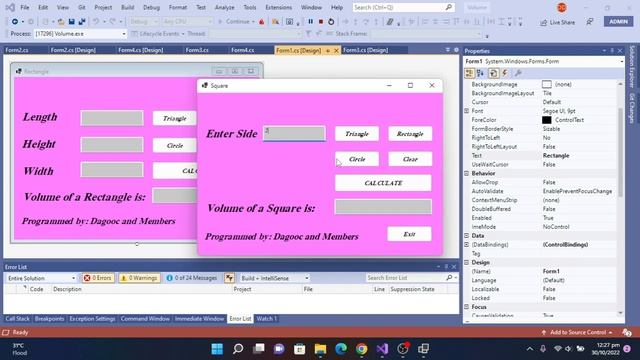Click the Length text box in Rectangle form
The width and height of the screenshot is (640, 360).
point(112,118)
